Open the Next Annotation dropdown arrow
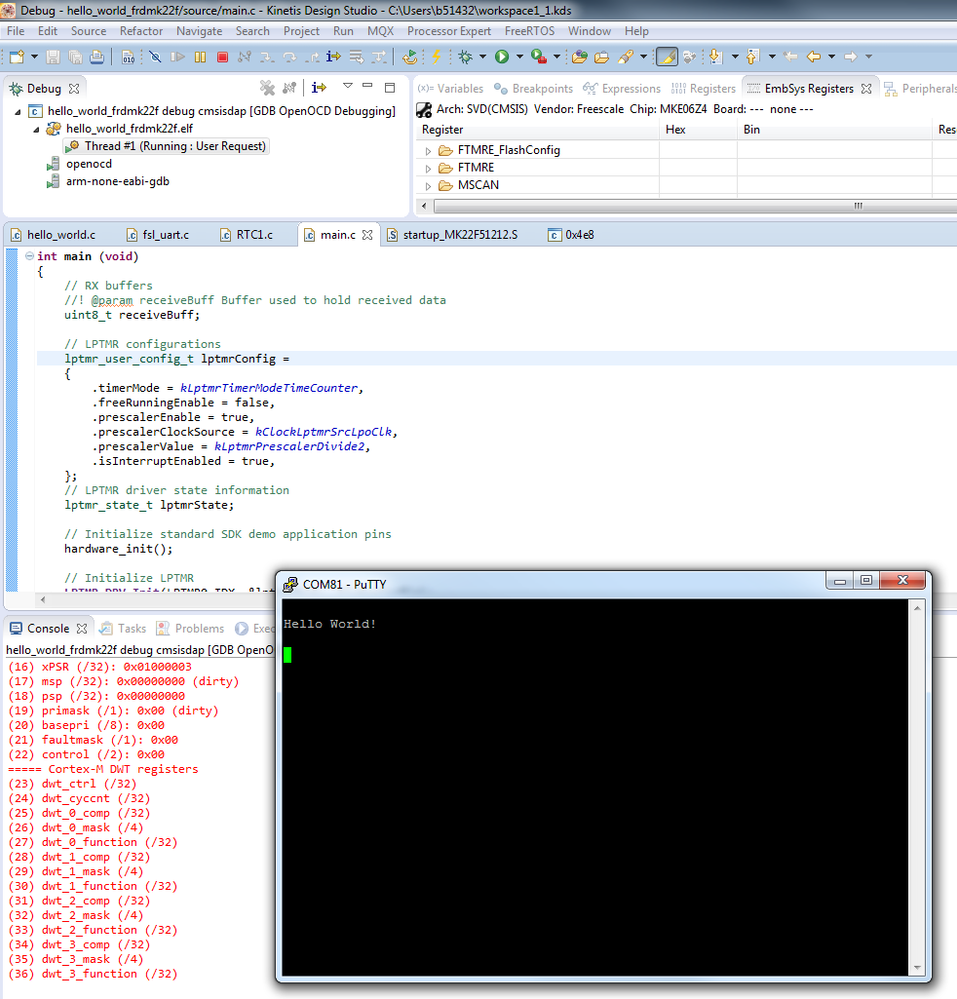 [x=735, y=57]
